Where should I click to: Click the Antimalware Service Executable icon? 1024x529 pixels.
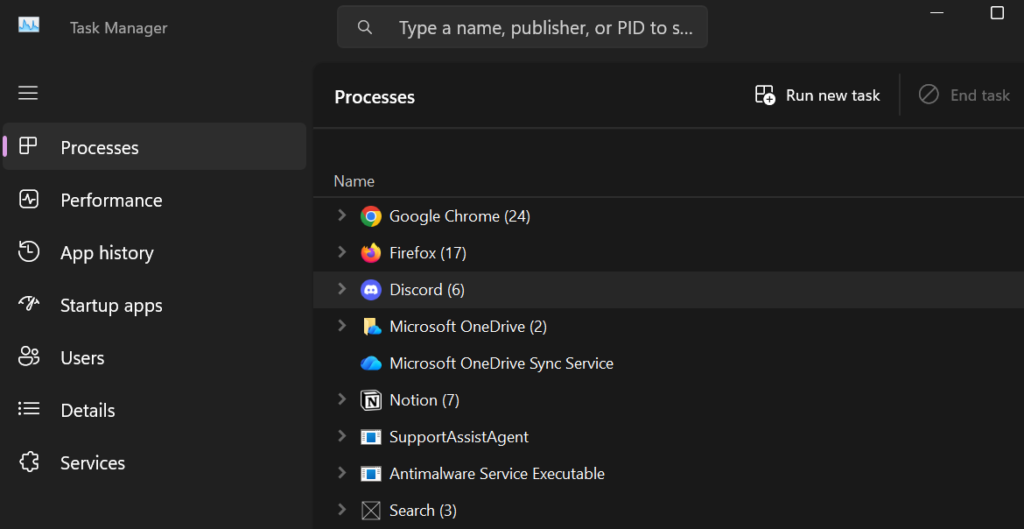371,473
